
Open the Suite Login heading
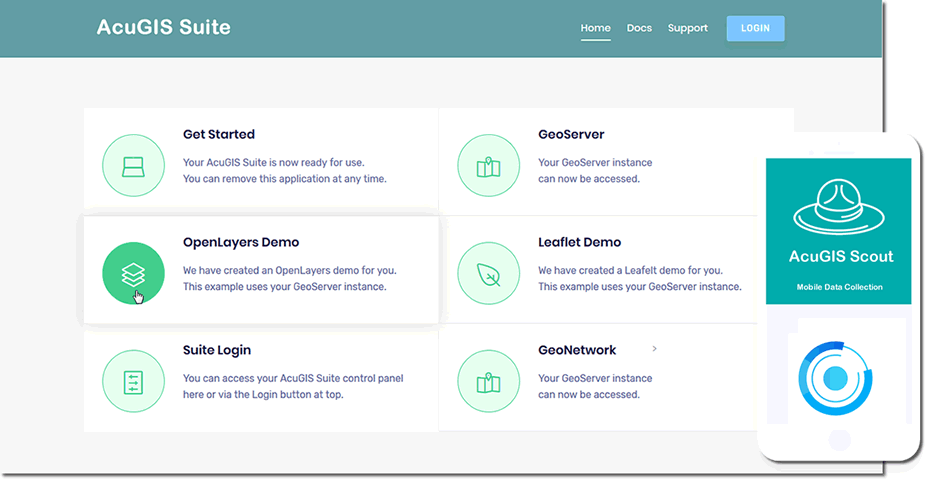click(x=217, y=350)
